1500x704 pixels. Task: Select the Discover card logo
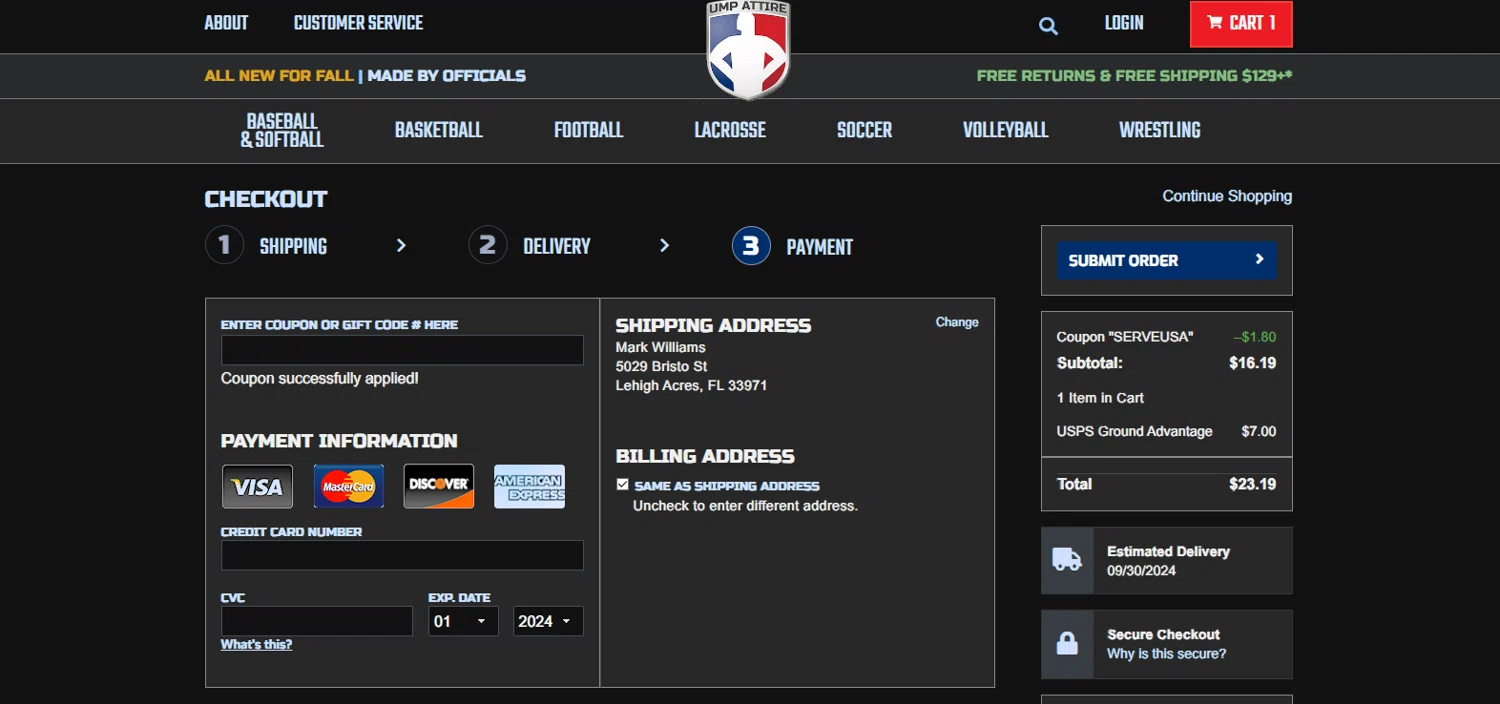pos(439,487)
